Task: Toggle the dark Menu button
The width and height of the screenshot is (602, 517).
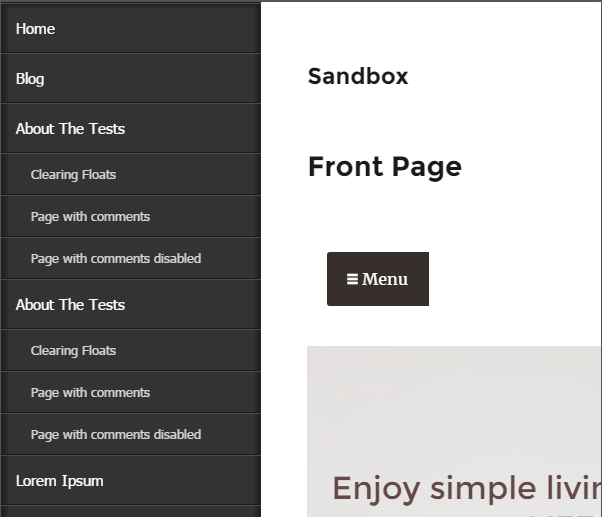Action: pyautogui.click(x=378, y=279)
